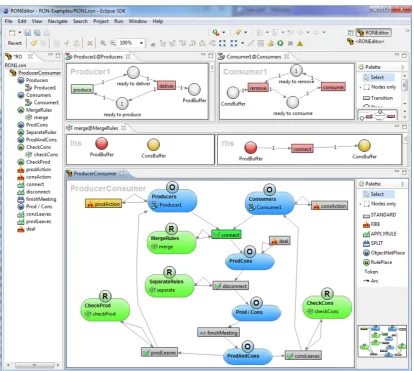Expand the upper Palette flyout arrow
This screenshot has height=371, width=414.
click(403, 67)
